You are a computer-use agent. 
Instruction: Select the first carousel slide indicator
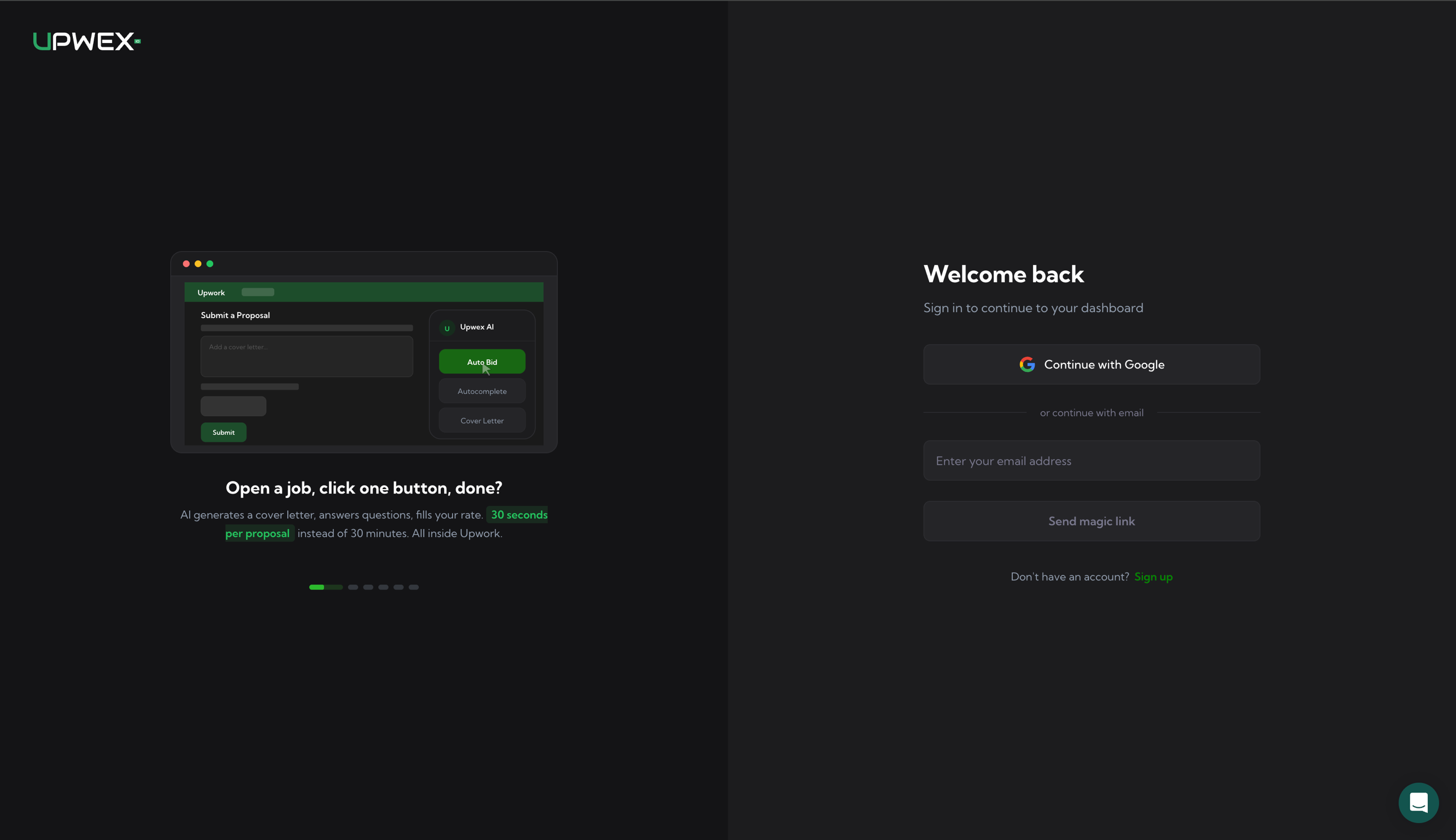point(326,587)
